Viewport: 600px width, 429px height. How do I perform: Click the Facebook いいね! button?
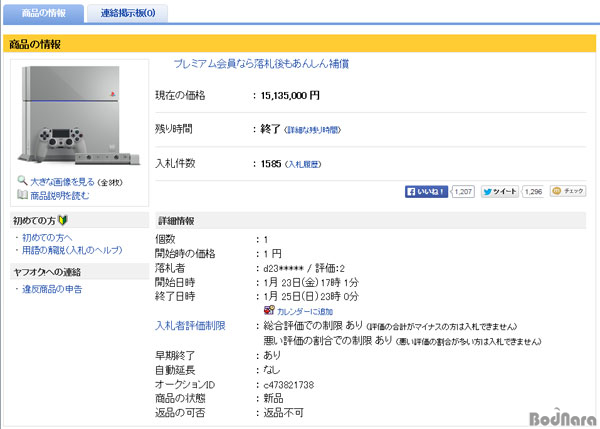(x=426, y=191)
